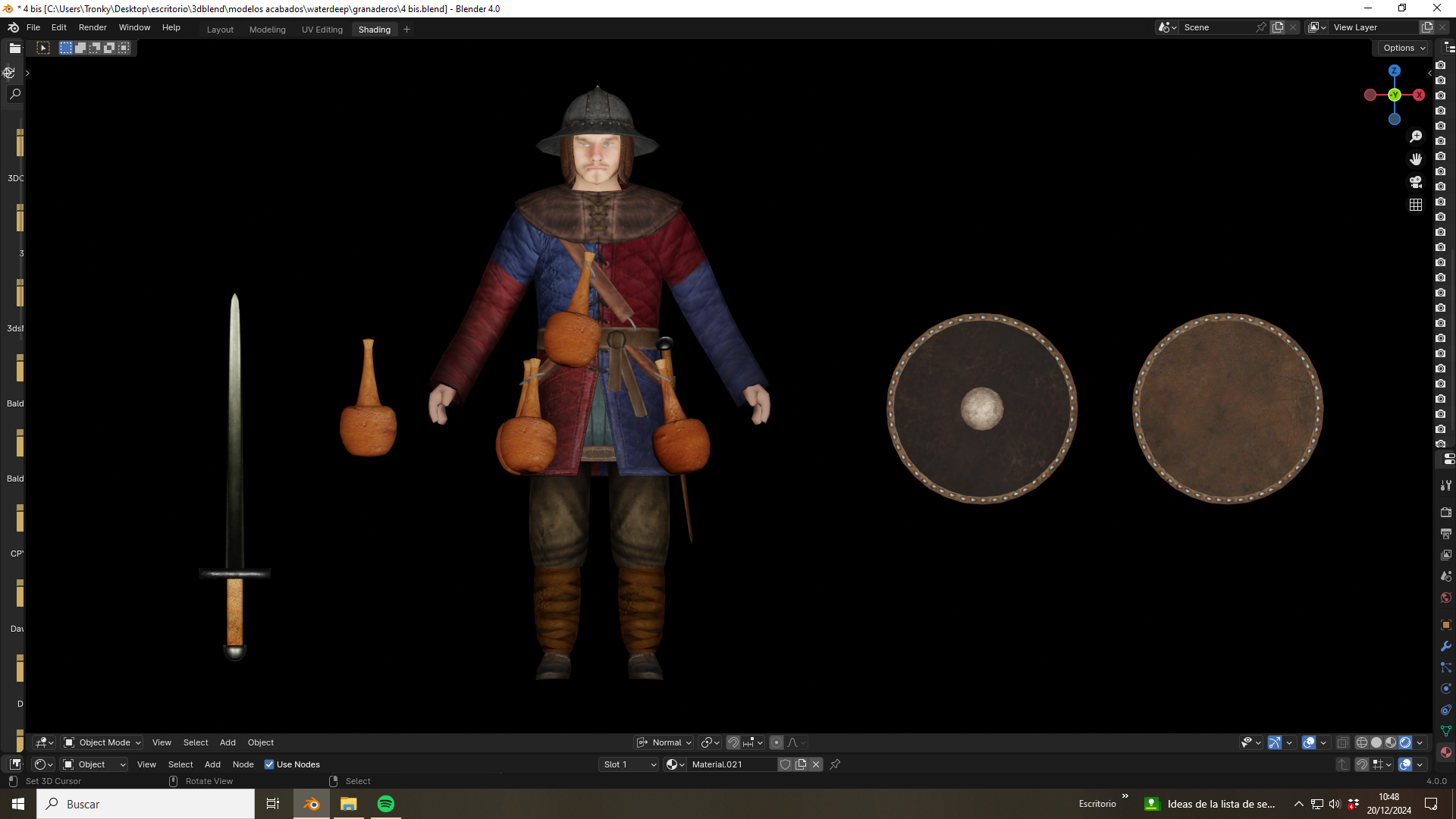Open the Particles properties tab
The image size is (1456, 819).
tap(1445, 667)
